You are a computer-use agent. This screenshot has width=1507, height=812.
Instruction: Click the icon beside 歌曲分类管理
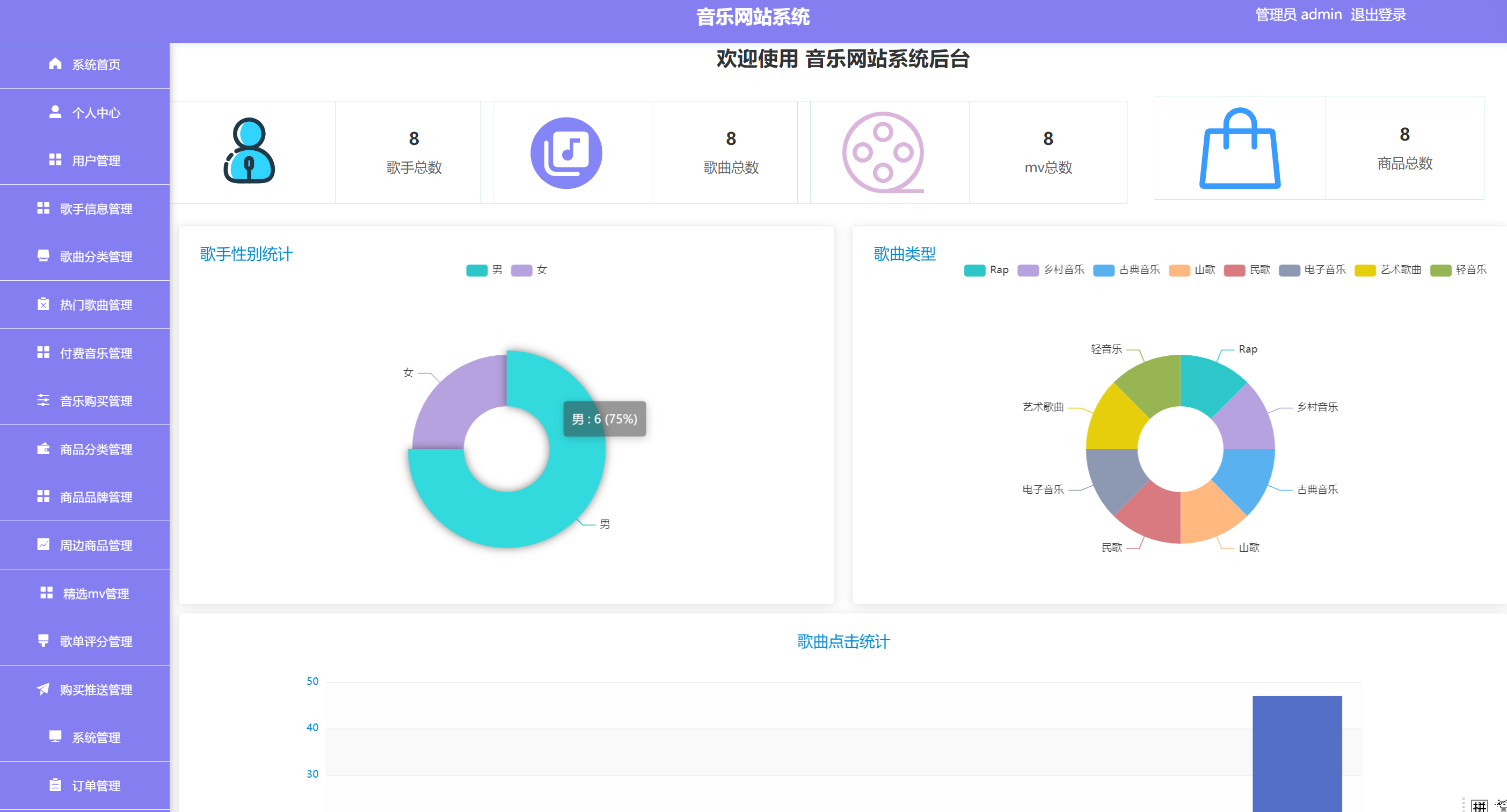pyautogui.click(x=43, y=256)
